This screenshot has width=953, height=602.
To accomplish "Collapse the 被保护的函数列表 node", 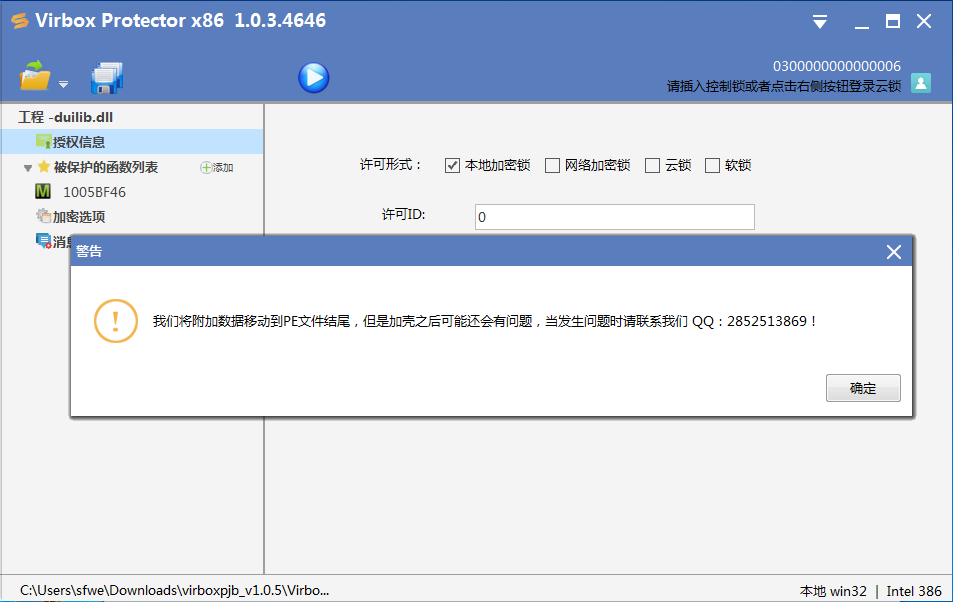I will pos(27,168).
